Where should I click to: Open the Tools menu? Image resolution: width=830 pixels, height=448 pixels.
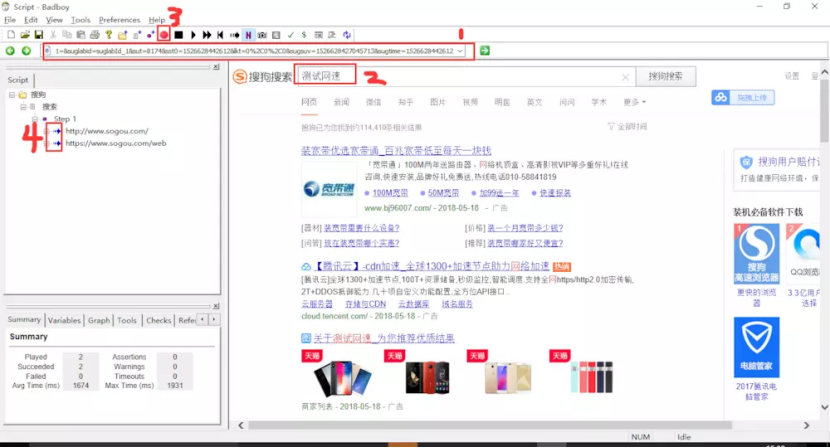[80, 20]
